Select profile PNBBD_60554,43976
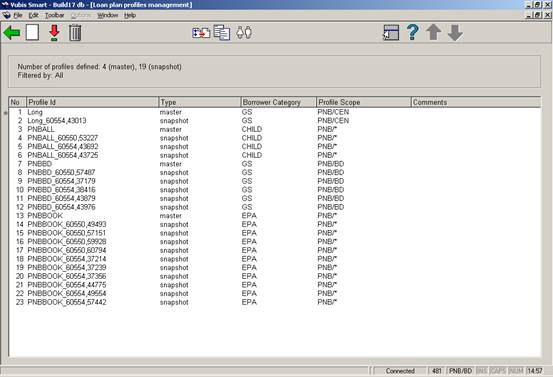Viewport: 553px width, 377px height. pyautogui.click(x=275, y=207)
